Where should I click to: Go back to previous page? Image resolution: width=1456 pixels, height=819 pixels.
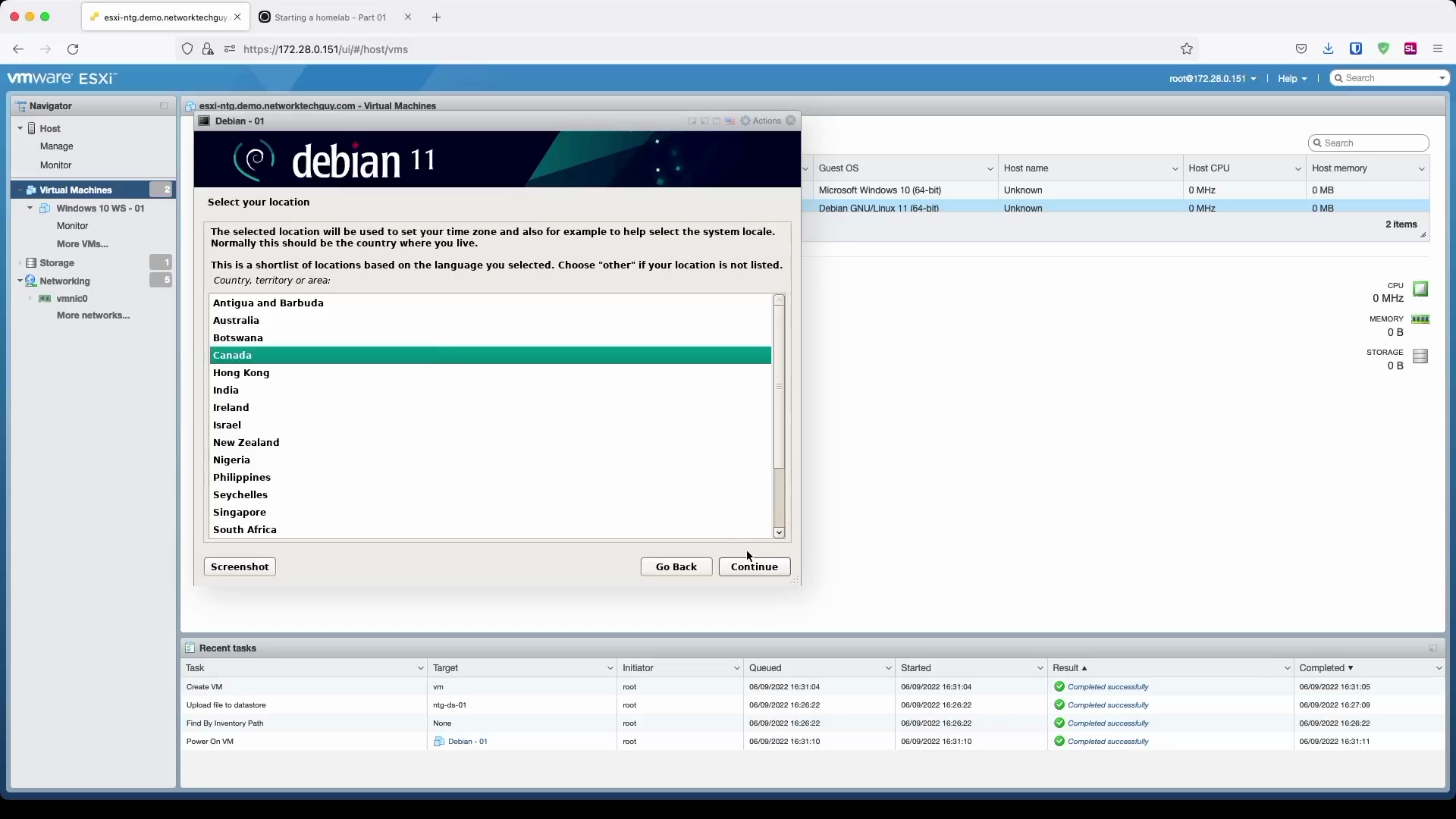click(18, 49)
